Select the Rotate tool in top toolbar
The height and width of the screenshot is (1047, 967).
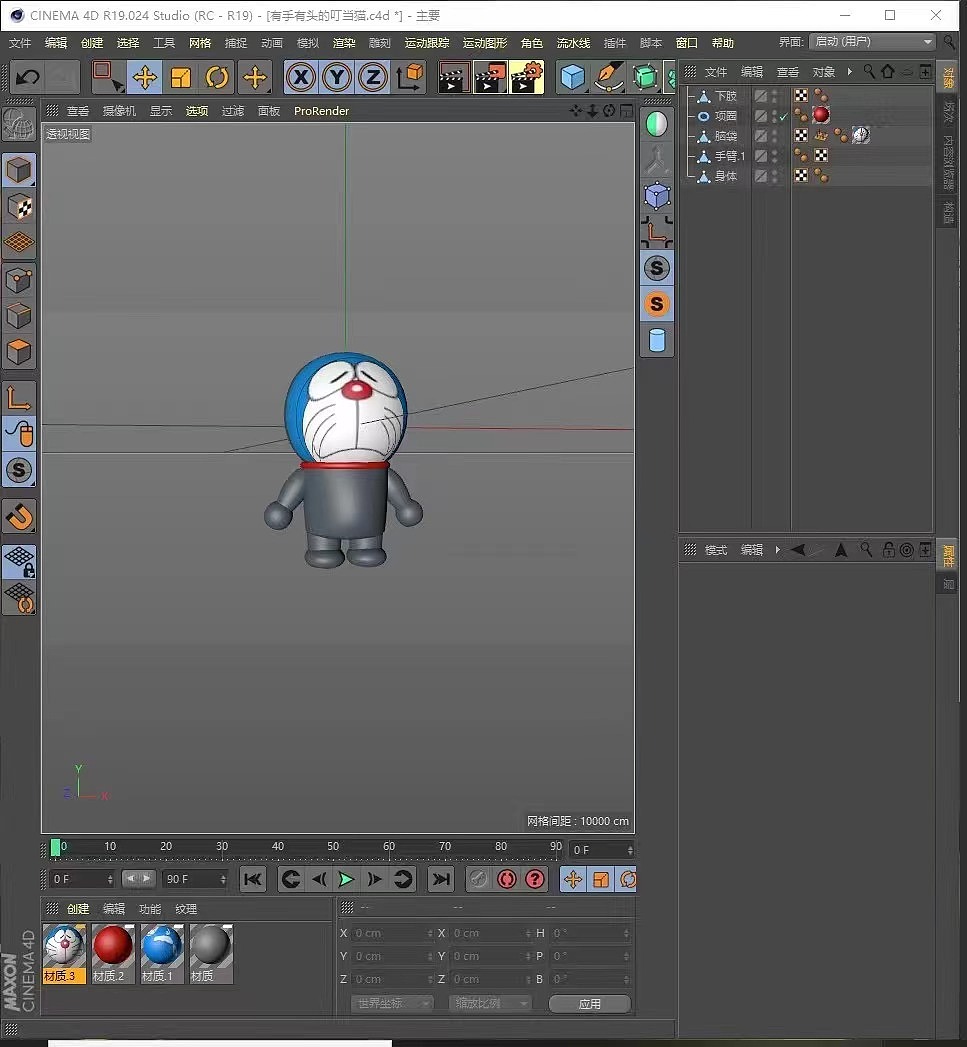coord(217,77)
